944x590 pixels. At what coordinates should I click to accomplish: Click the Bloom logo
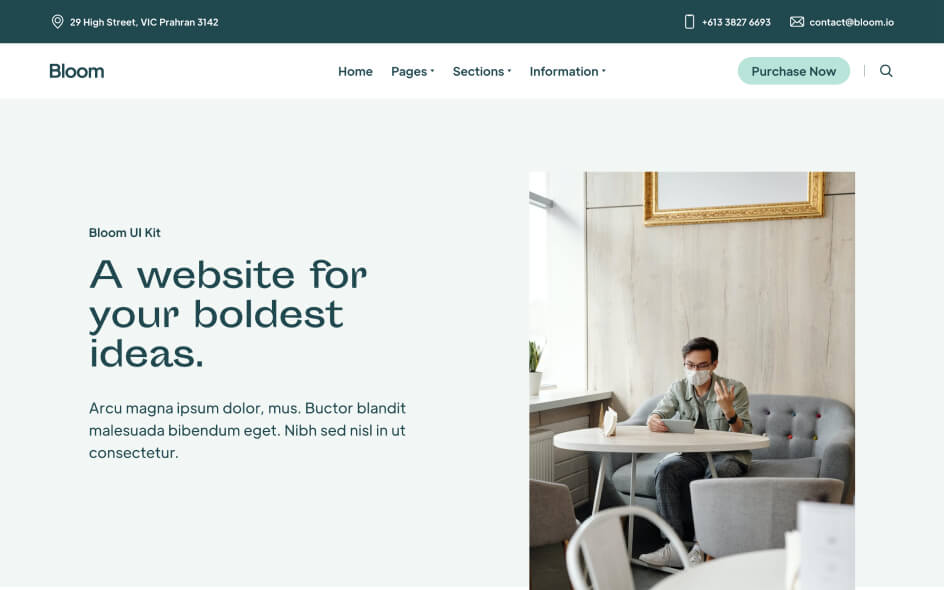[76, 71]
